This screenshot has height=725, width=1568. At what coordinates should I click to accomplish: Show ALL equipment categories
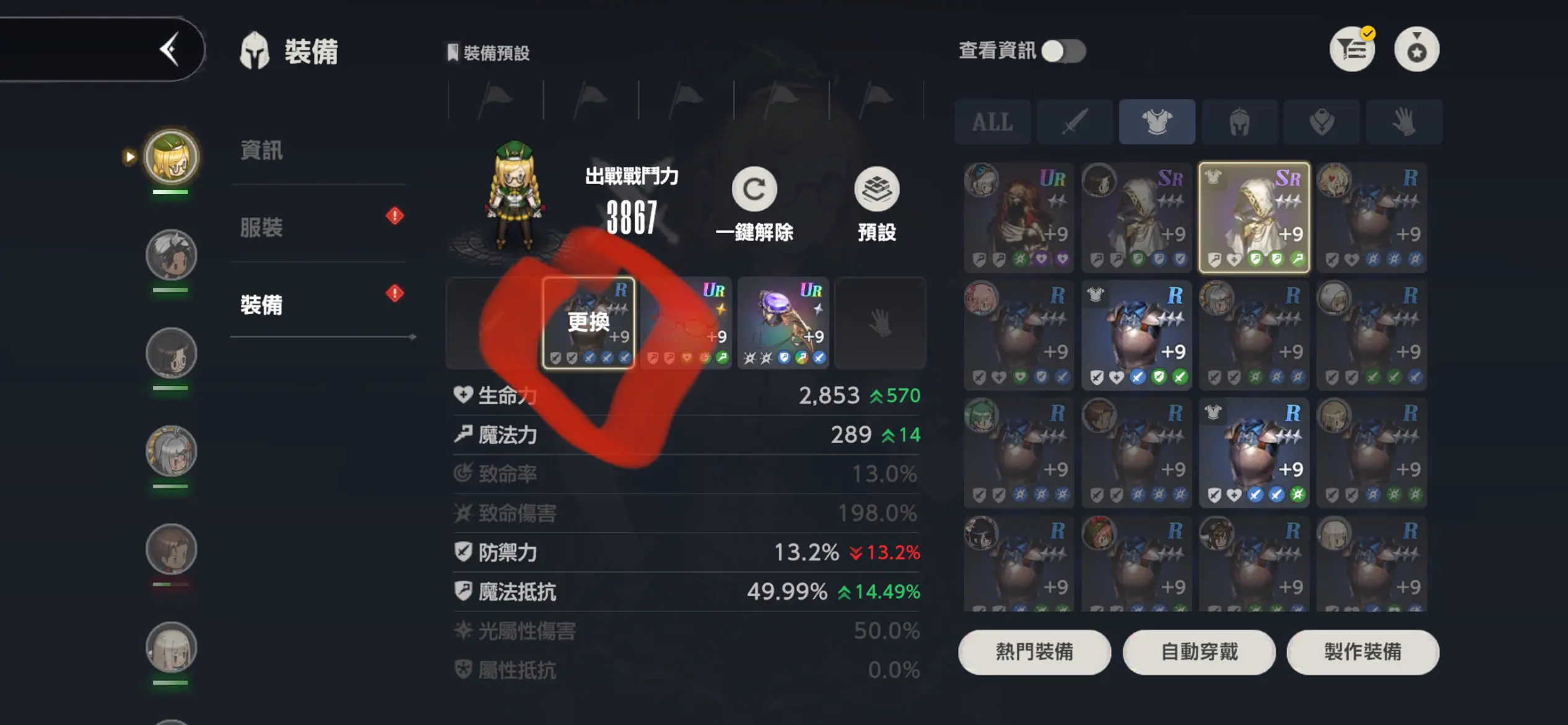(x=993, y=121)
